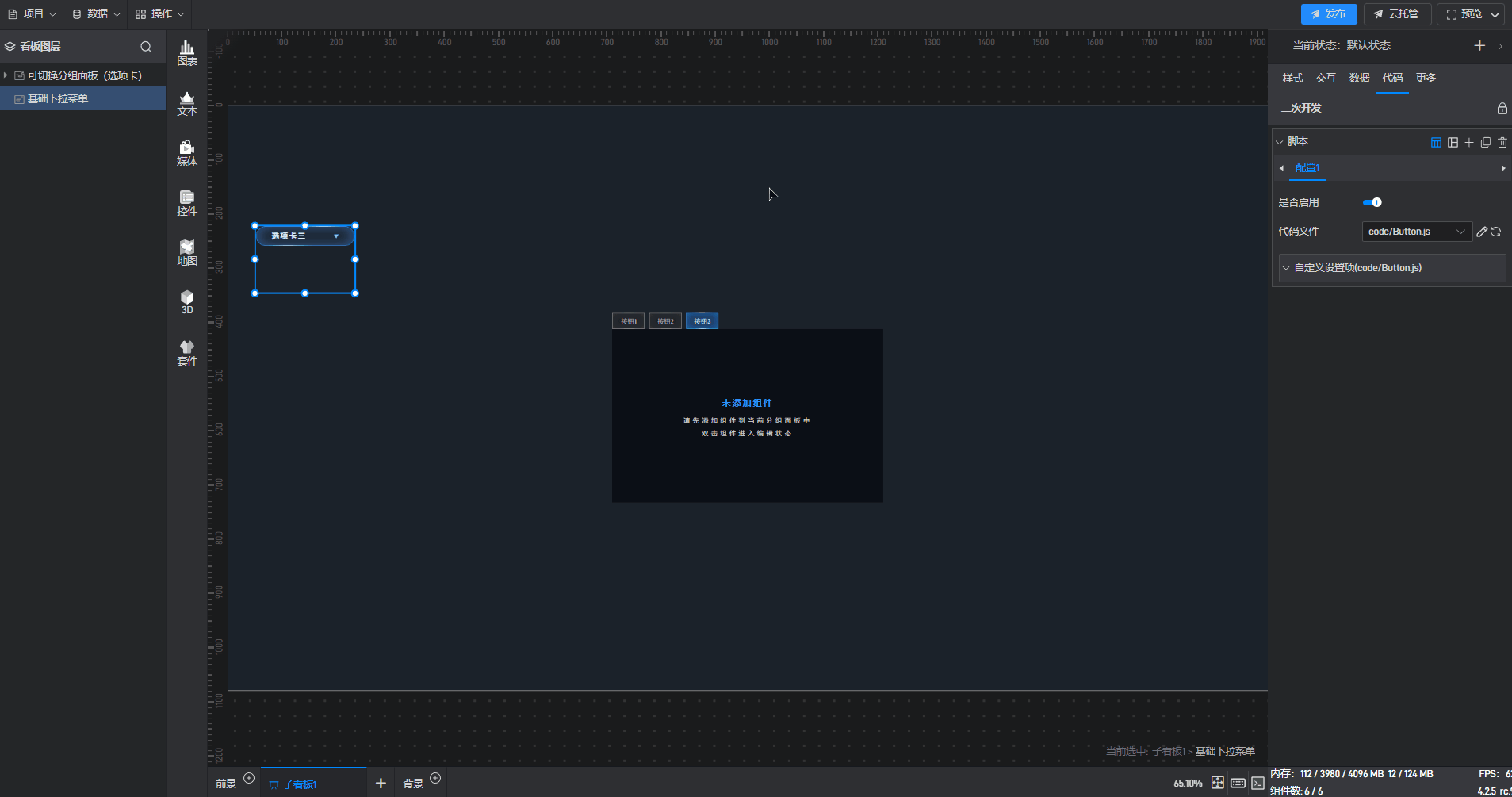Toggle the 二次开发 lock icon
The image size is (1512, 797).
pyautogui.click(x=1502, y=109)
